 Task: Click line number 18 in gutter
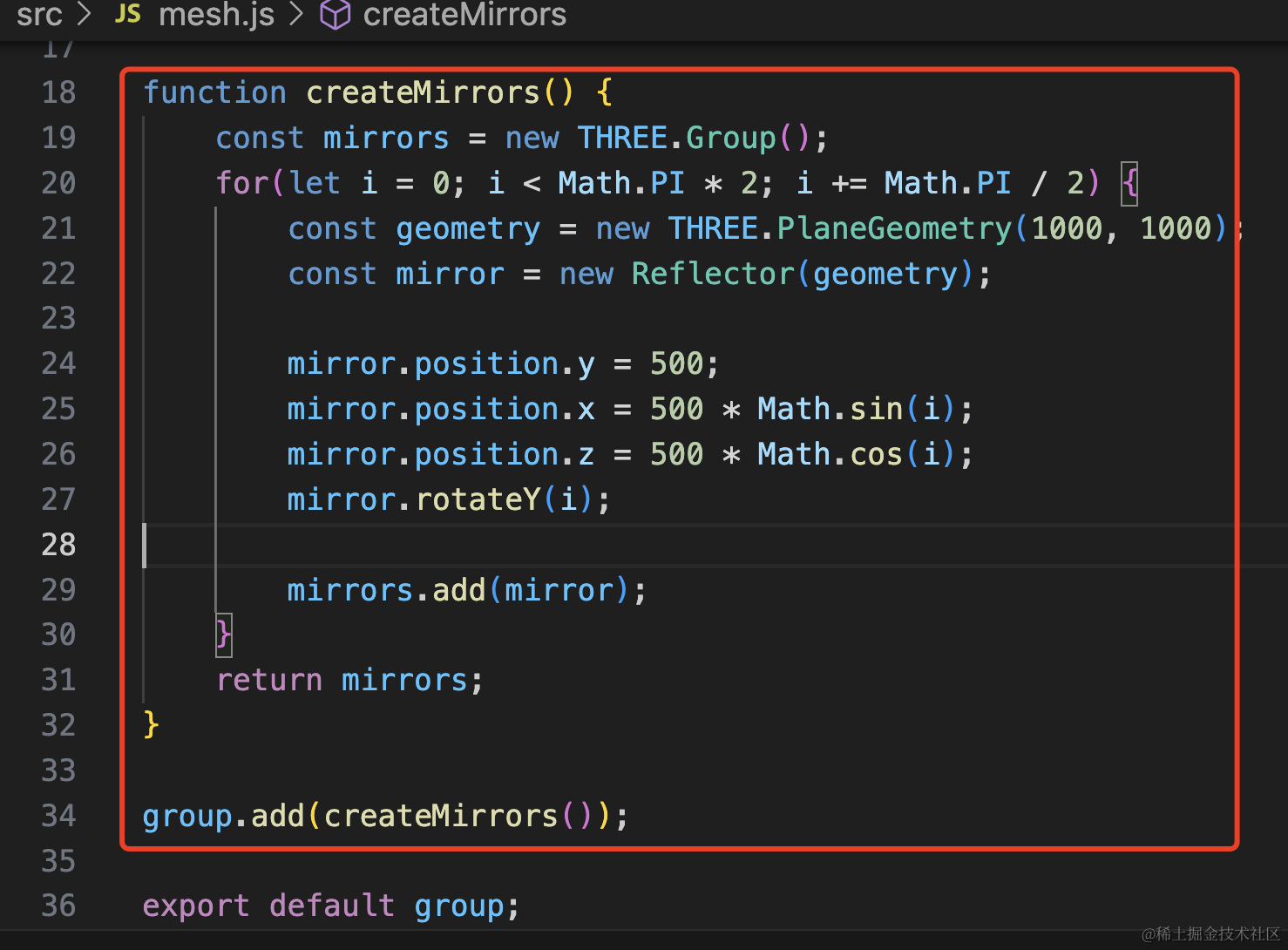click(58, 92)
